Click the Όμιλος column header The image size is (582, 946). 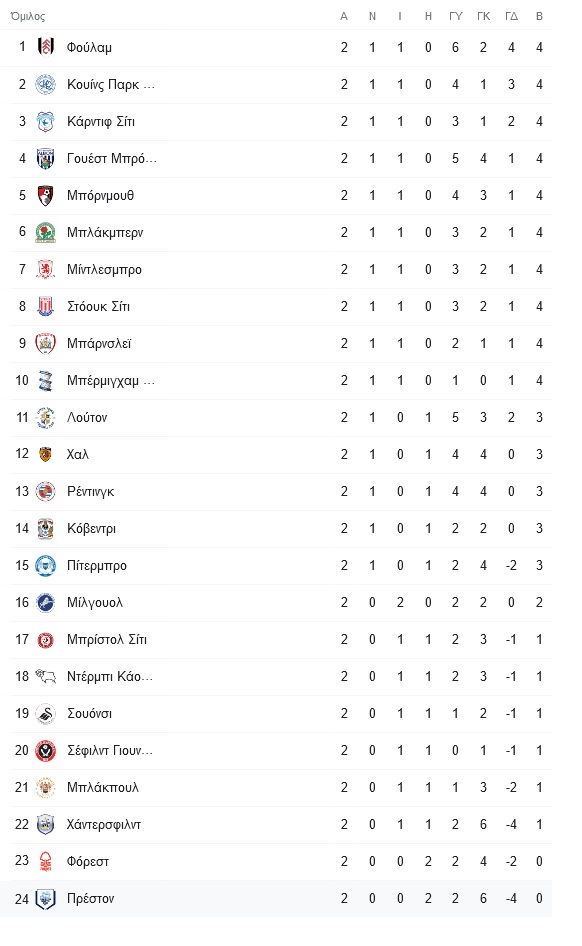28,16
